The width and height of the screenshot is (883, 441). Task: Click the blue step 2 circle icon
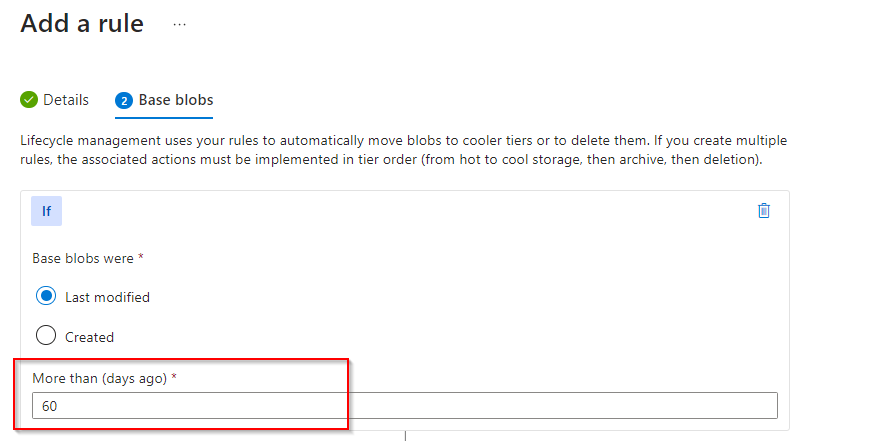pos(124,100)
